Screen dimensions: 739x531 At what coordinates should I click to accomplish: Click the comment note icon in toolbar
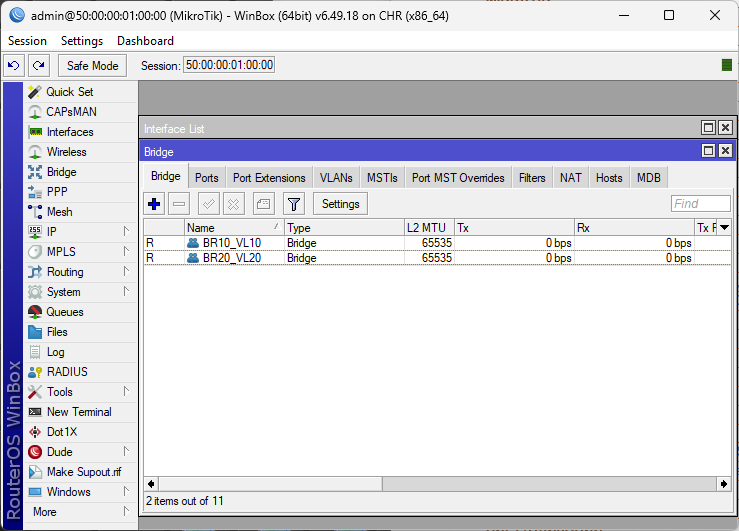click(262, 204)
